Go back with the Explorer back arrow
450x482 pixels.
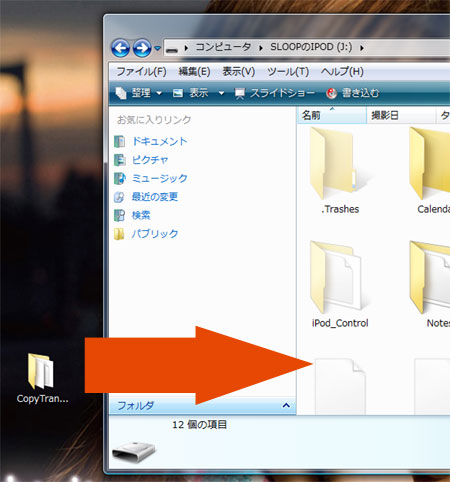coord(120,48)
